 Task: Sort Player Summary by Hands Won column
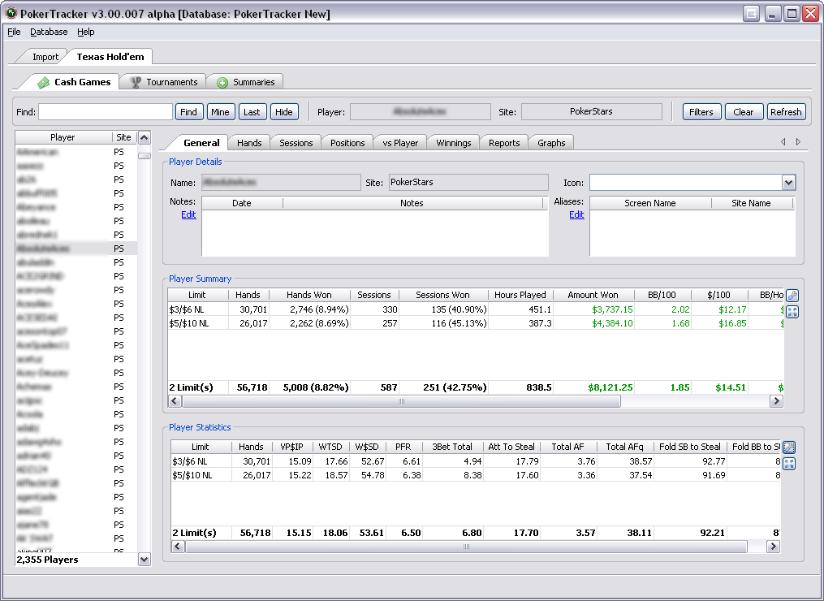point(309,295)
